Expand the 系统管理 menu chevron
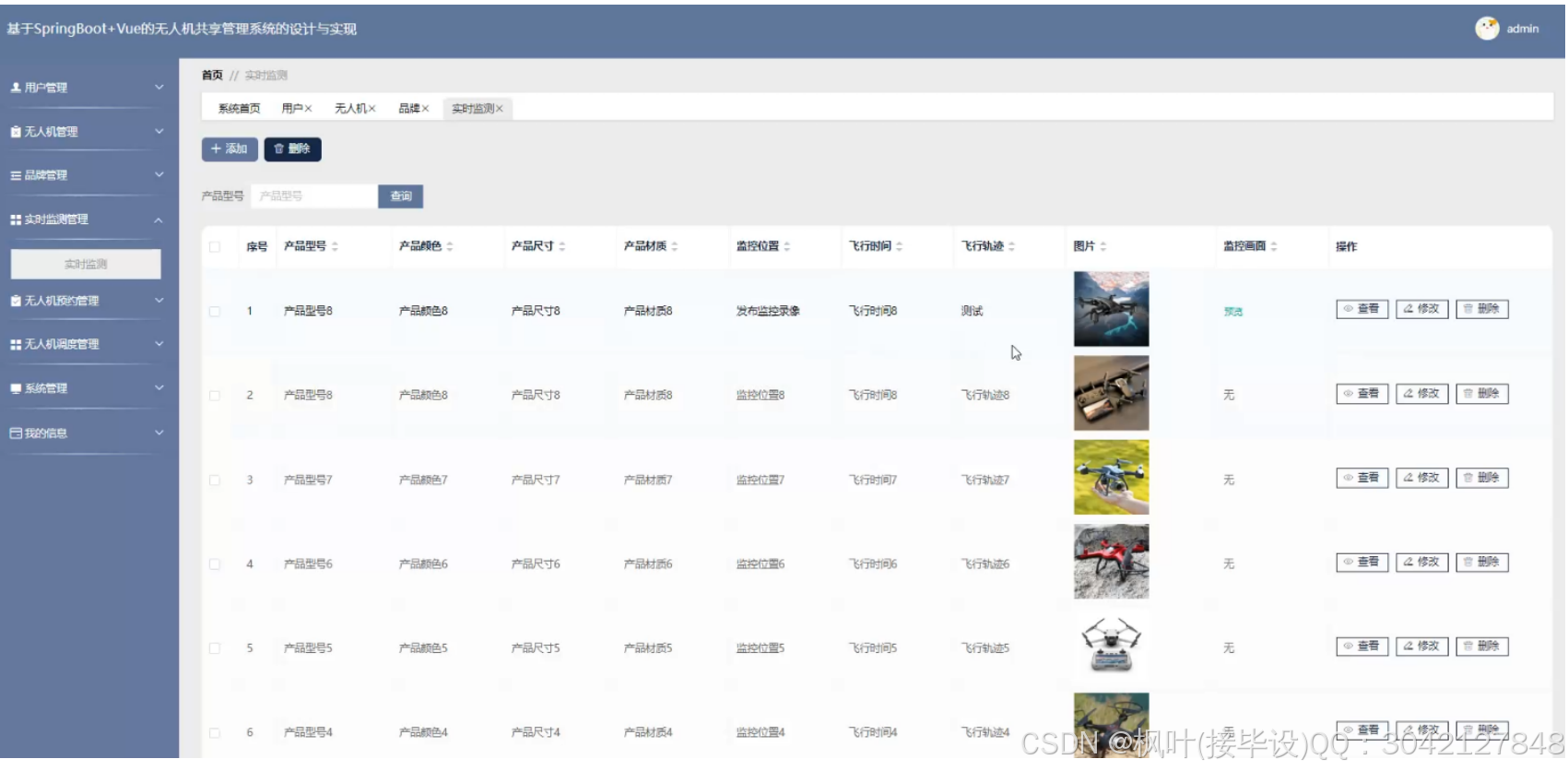Image resolution: width=1568 pixels, height=771 pixels. point(159,388)
